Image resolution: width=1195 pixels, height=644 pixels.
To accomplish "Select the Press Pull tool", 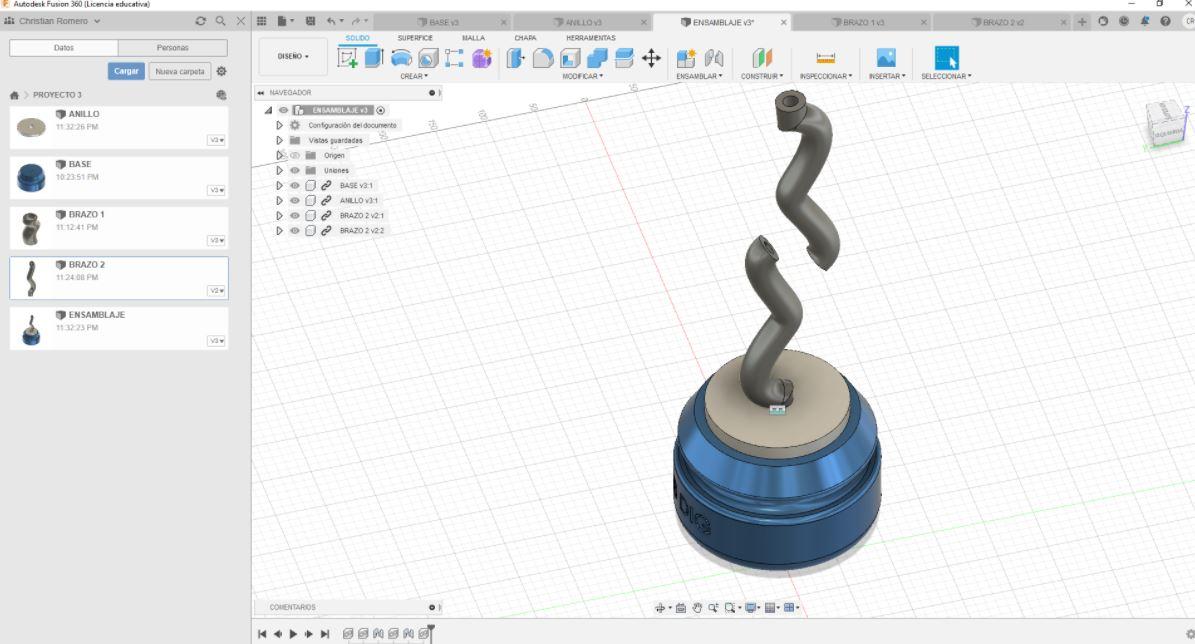I will [x=516, y=58].
